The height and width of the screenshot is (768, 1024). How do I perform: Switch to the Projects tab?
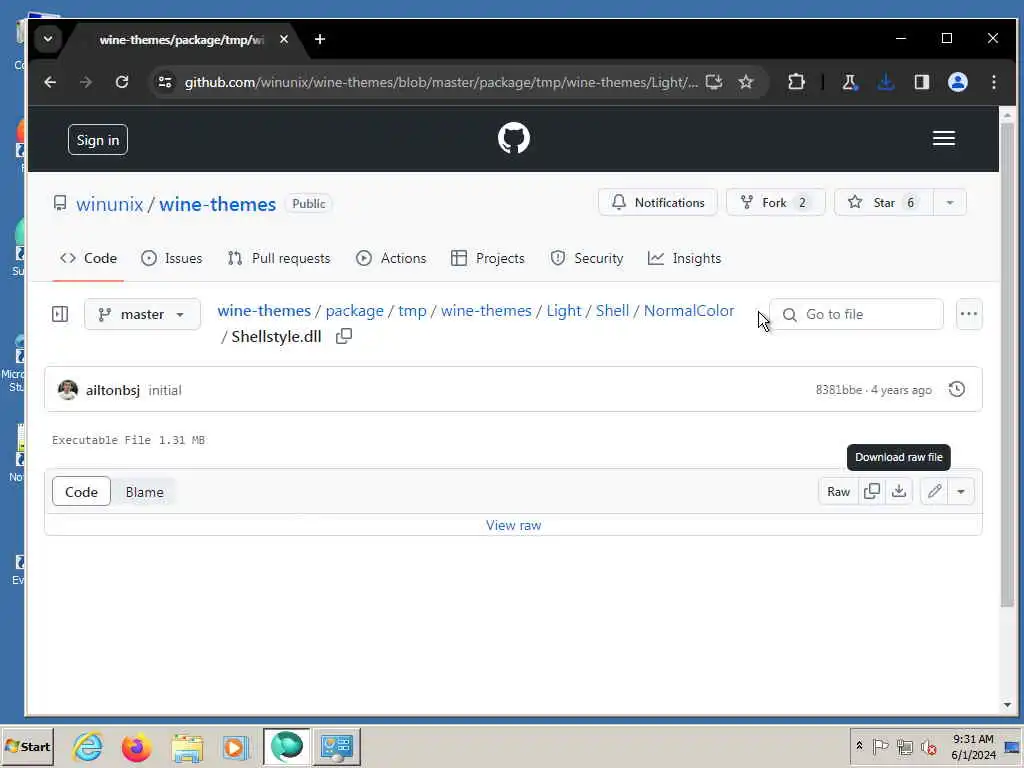pos(488,258)
